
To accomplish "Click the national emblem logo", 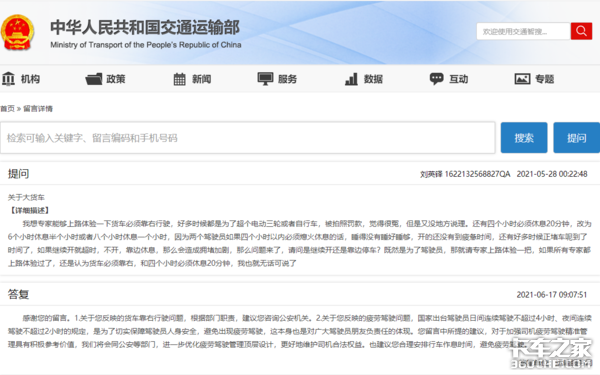I will pos(17,33).
